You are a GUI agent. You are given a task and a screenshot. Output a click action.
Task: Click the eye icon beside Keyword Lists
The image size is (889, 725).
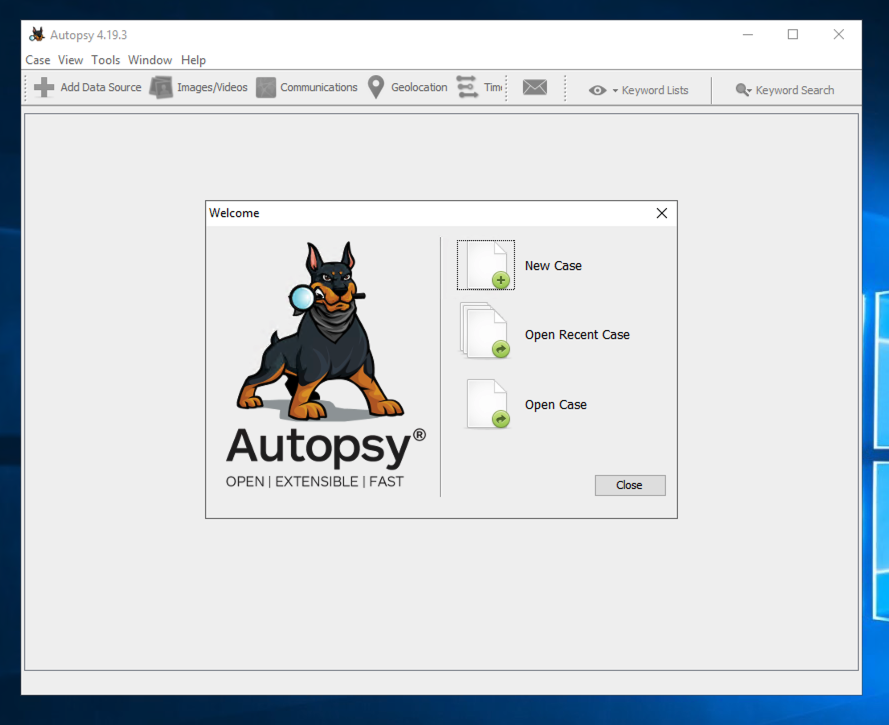click(597, 90)
